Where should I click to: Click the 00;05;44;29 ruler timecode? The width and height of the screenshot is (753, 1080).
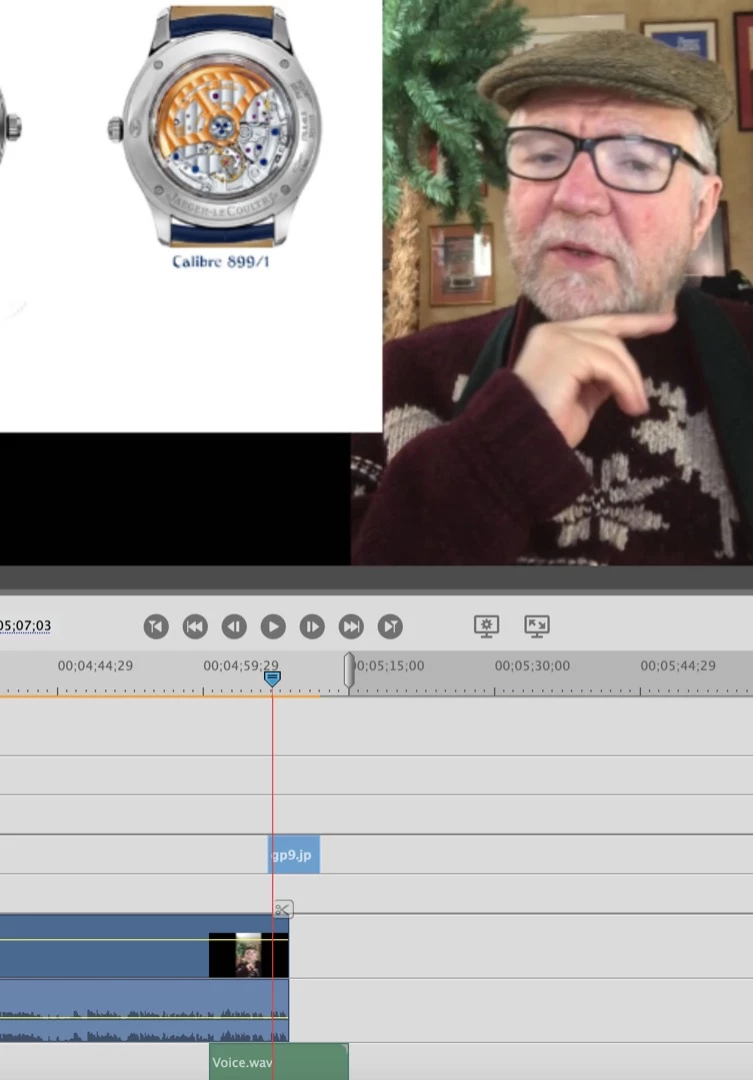point(678,666)
